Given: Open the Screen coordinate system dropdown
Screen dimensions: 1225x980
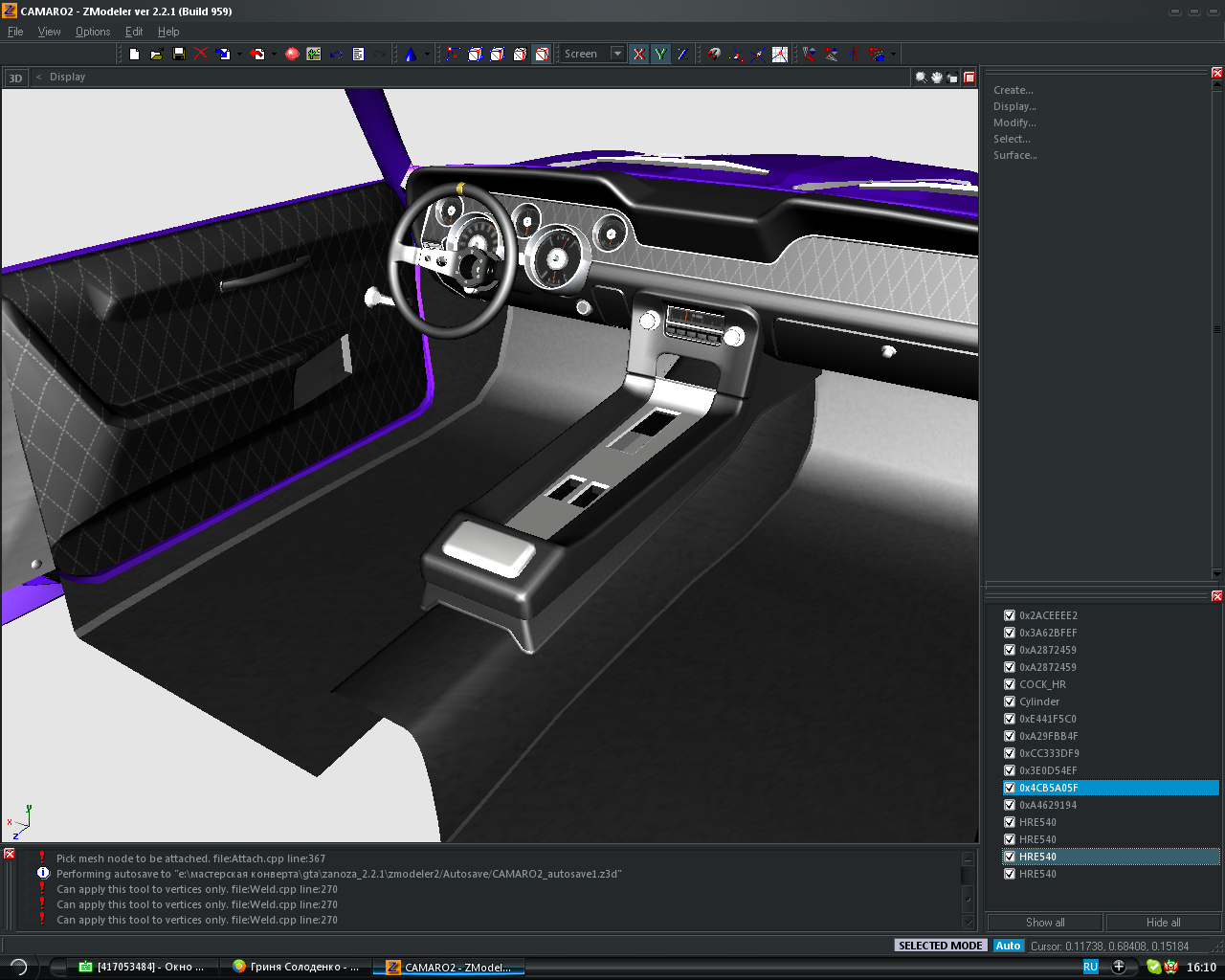Looking at the screenshot, I should click(x=617, y=55).
